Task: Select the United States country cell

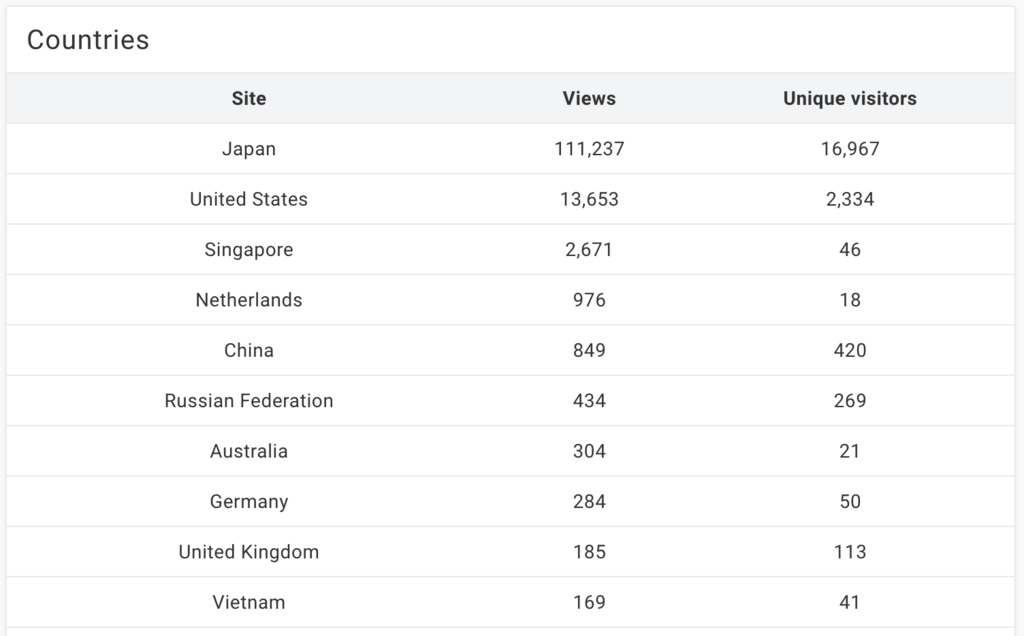Action: 249,199
